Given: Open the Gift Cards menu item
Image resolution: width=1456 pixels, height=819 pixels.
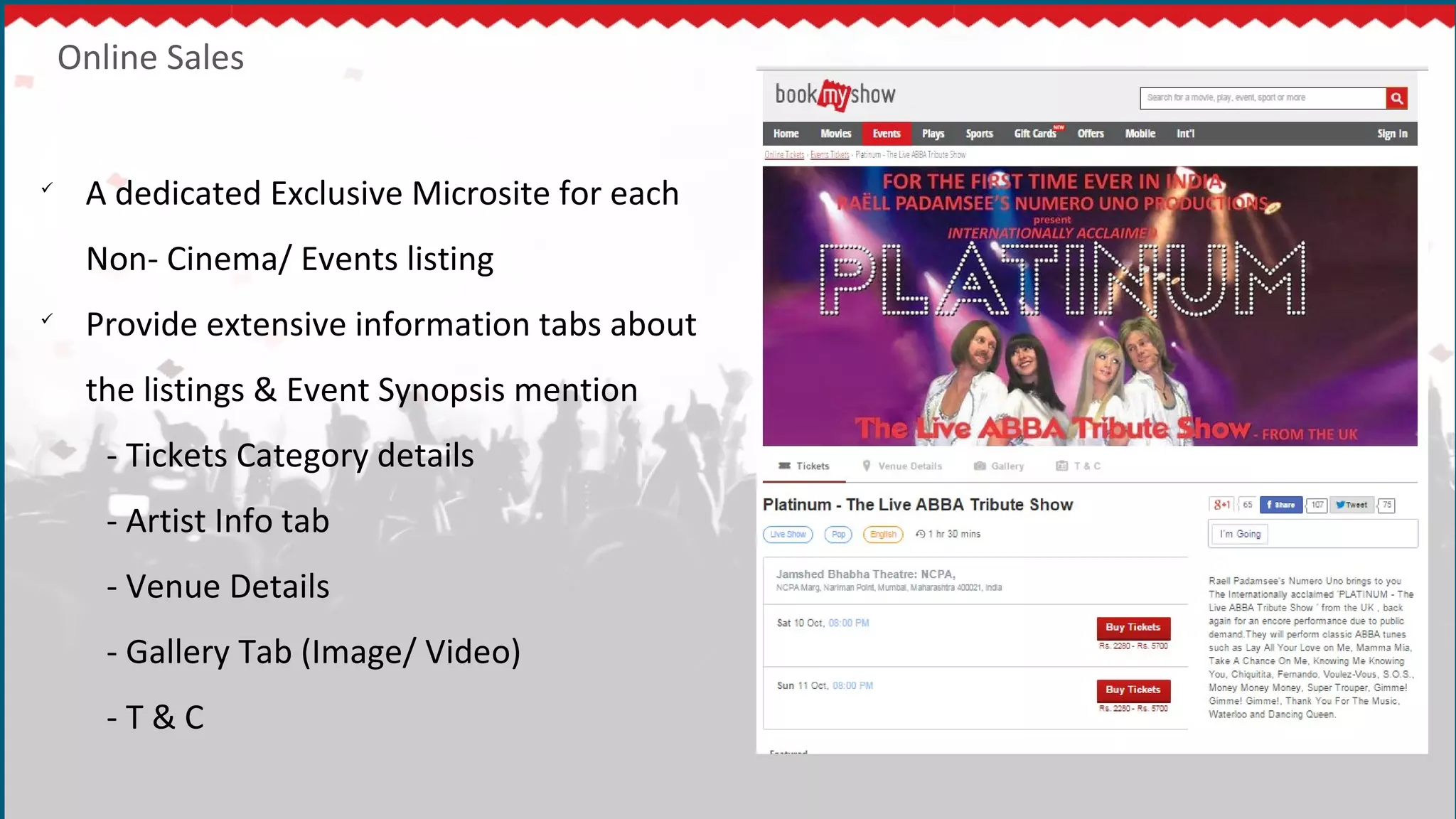Looking at the screenshot, I should pos(1036,134).
